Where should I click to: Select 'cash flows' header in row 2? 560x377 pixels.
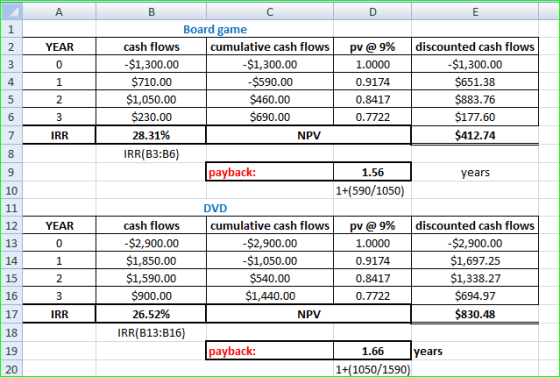151,46
